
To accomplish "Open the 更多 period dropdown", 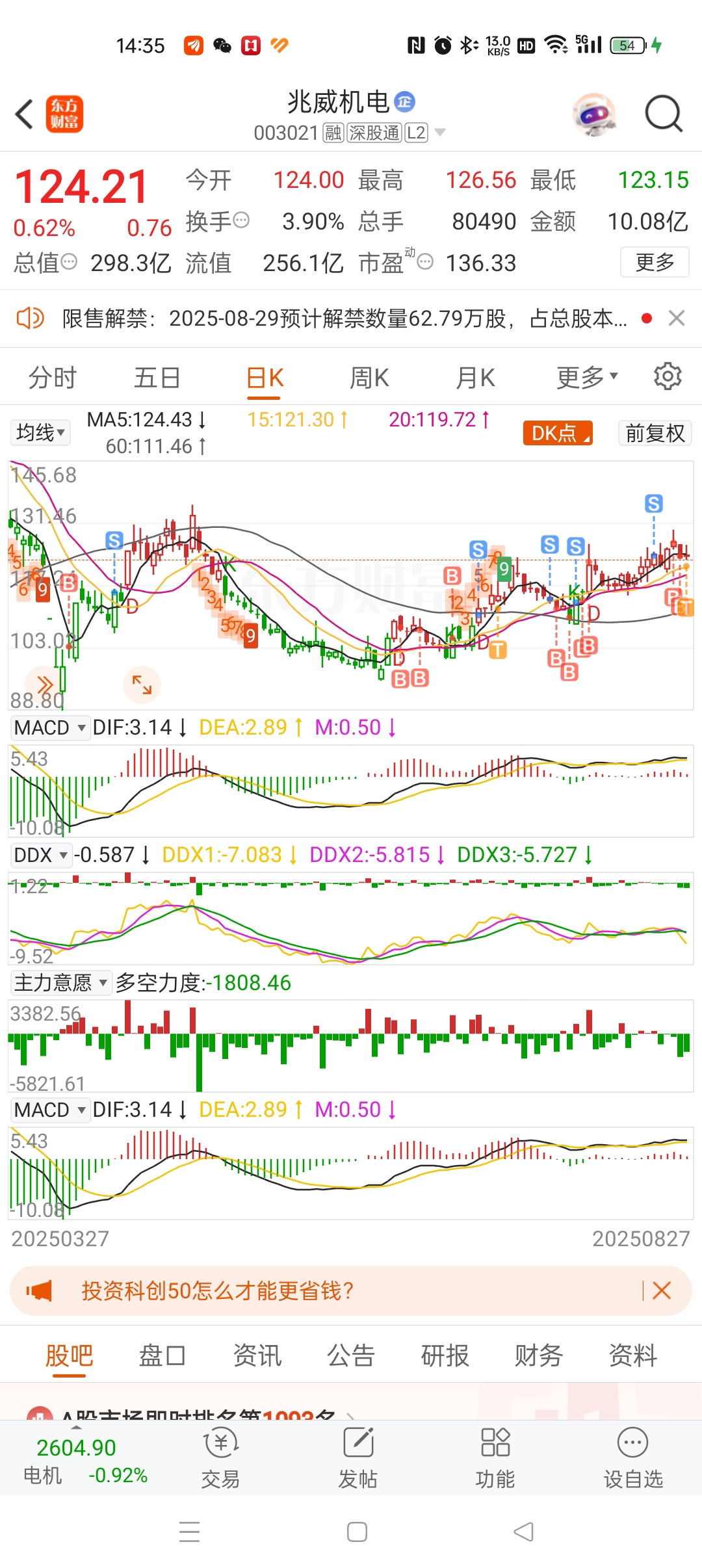I will coord(587,377).
